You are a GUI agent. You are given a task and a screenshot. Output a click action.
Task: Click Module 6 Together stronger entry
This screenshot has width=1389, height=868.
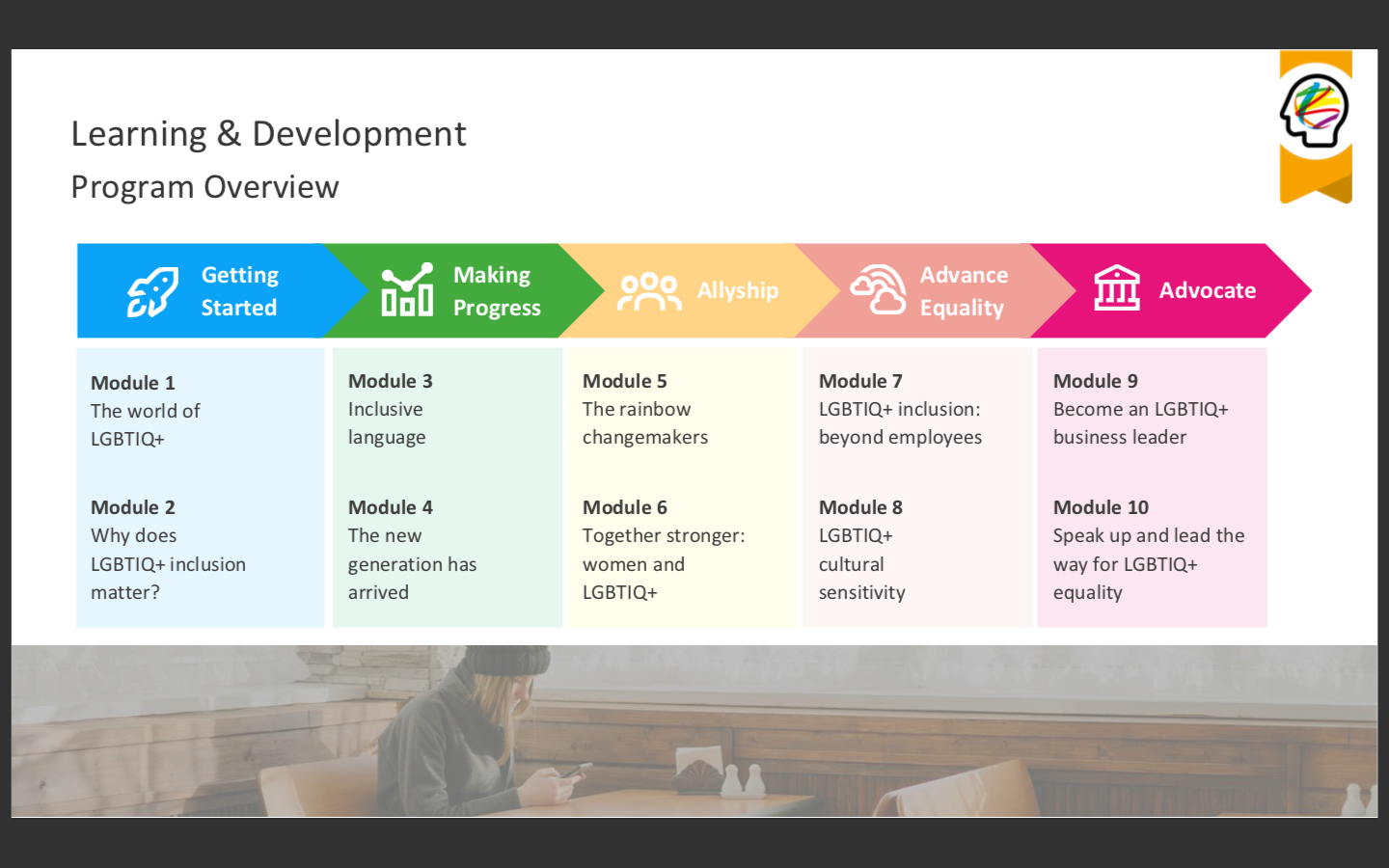click(663, 550)
